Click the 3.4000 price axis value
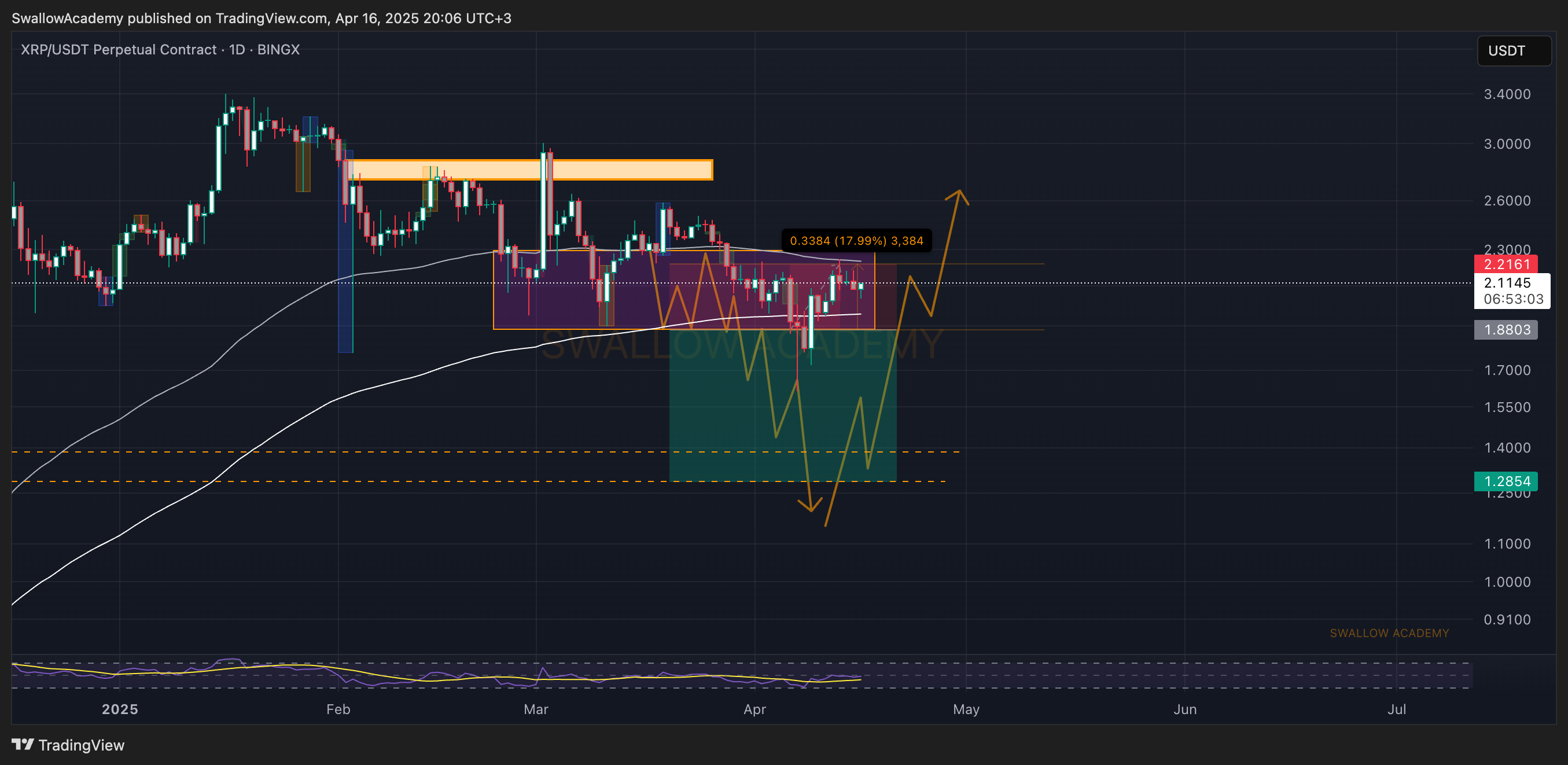 tap(1507, 94)
